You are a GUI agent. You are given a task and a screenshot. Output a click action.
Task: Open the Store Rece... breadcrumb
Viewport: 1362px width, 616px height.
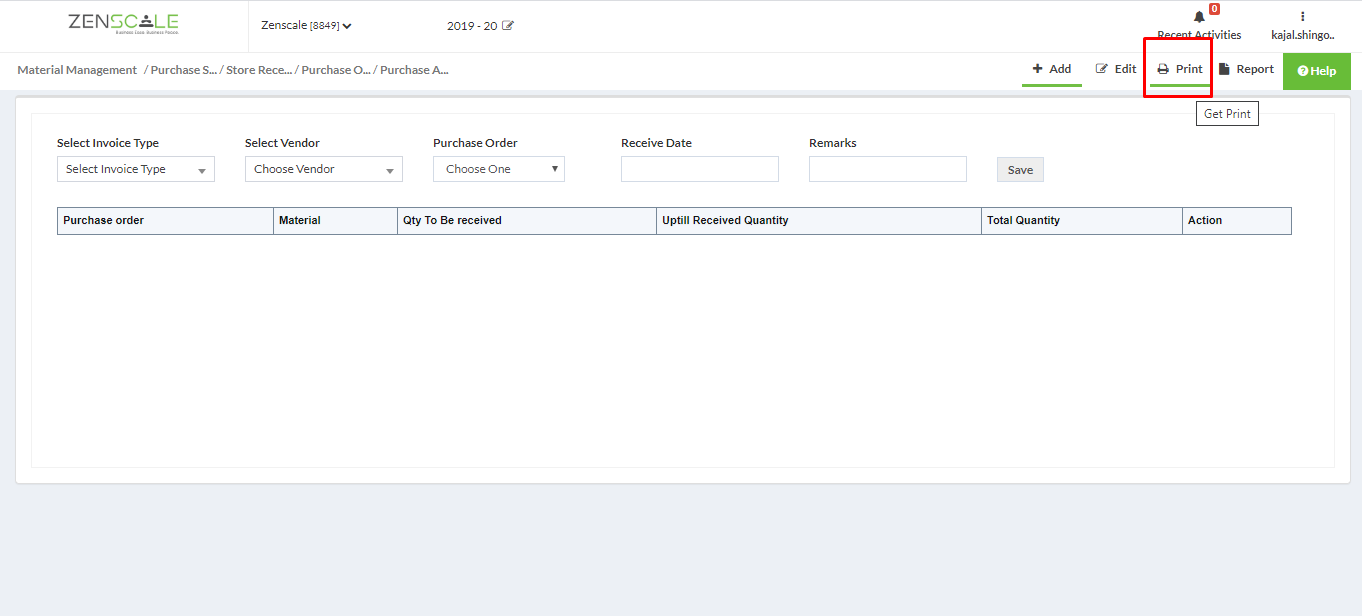(x=259, y=70)
